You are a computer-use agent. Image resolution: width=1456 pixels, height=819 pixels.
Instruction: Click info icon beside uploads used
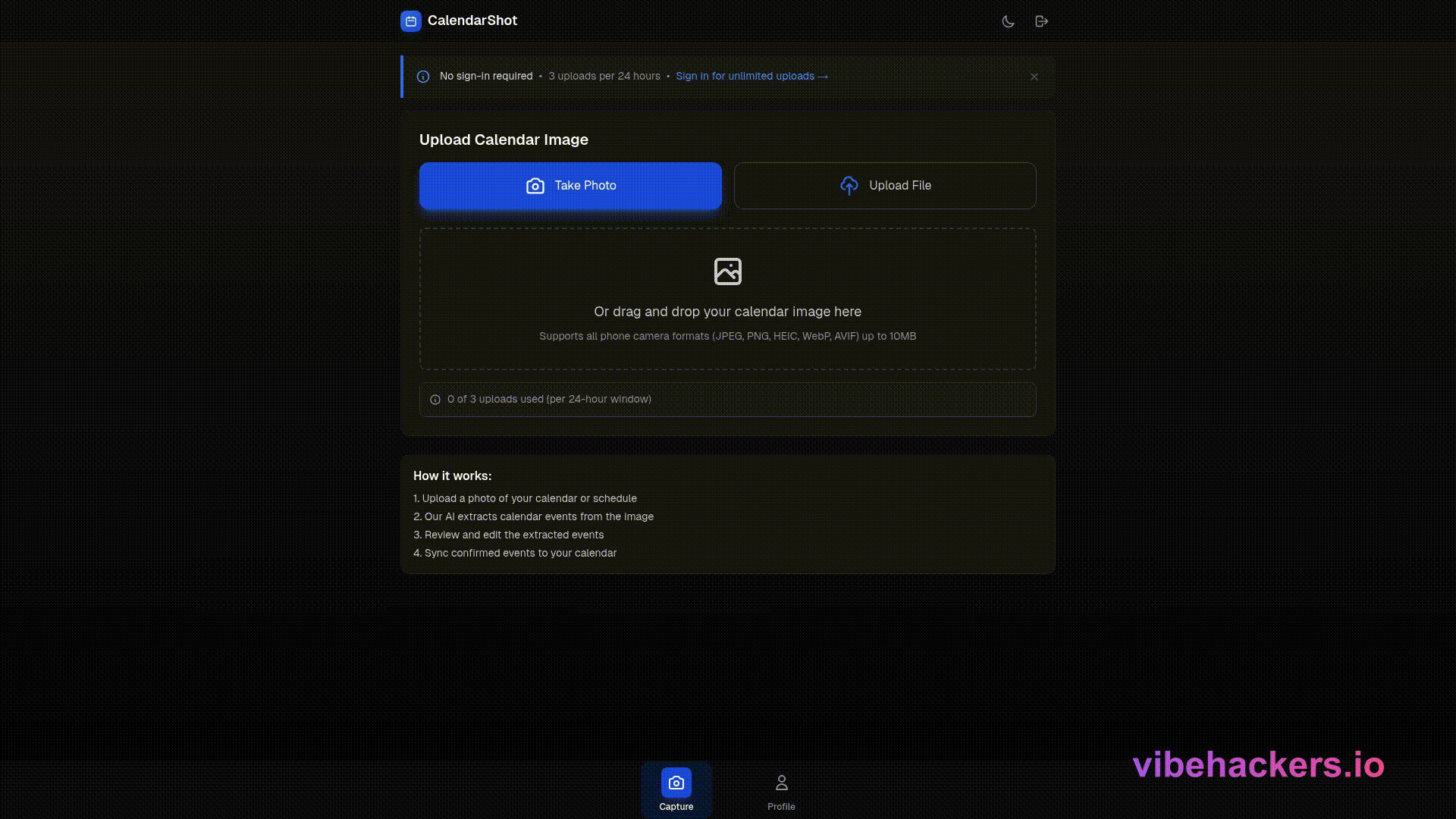435,400
